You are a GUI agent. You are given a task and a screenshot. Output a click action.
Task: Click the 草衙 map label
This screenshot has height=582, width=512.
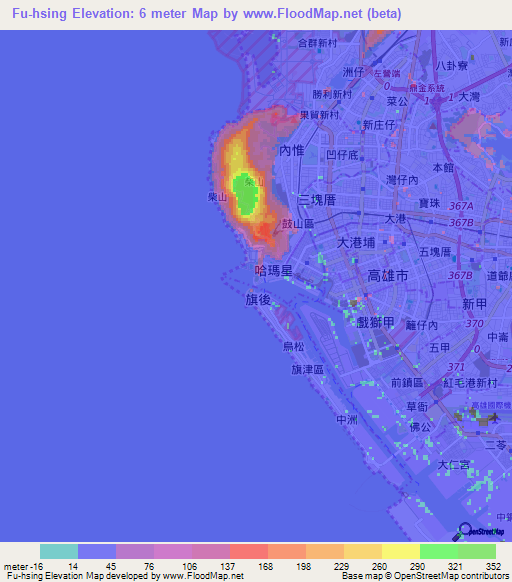[417, 407]
